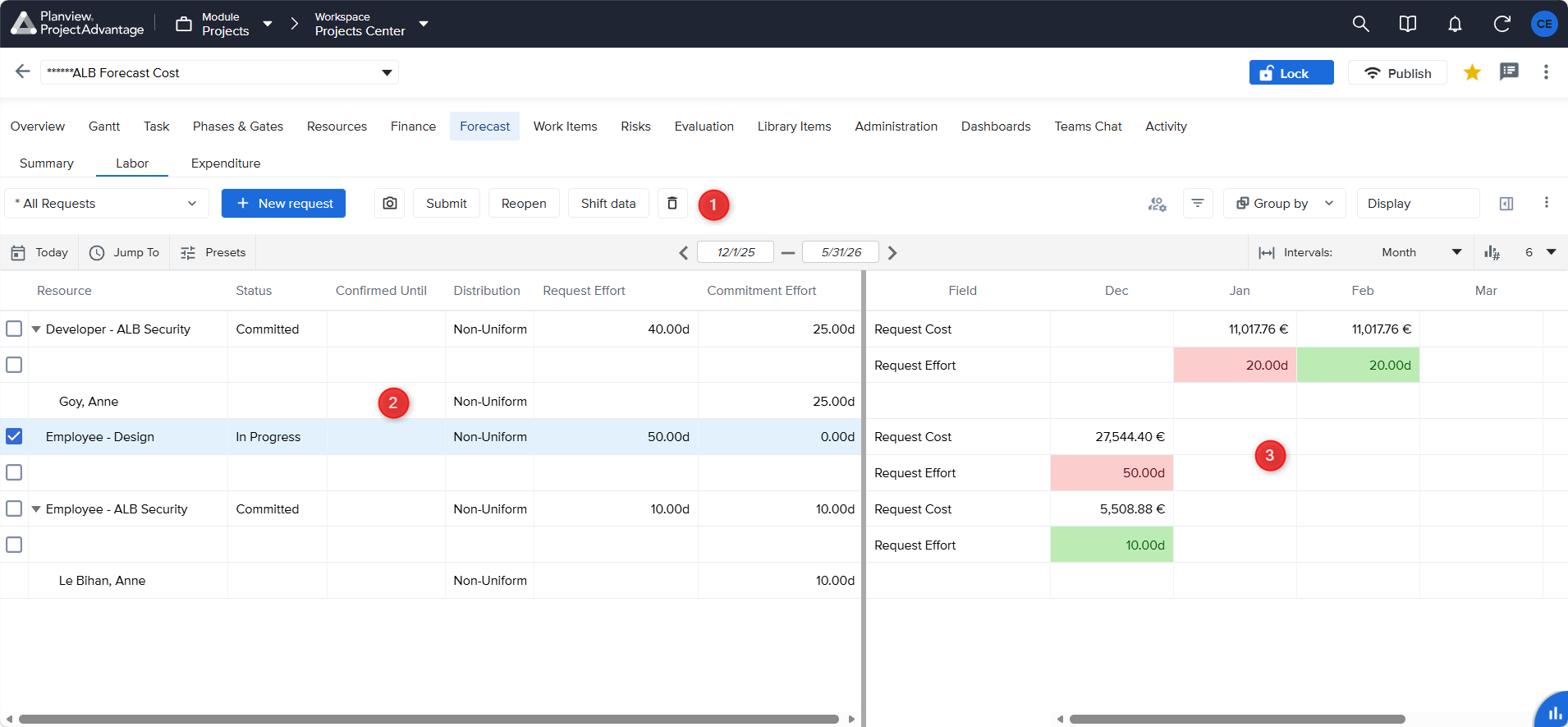
Task: Click the New request button
Action: point(283,203)
